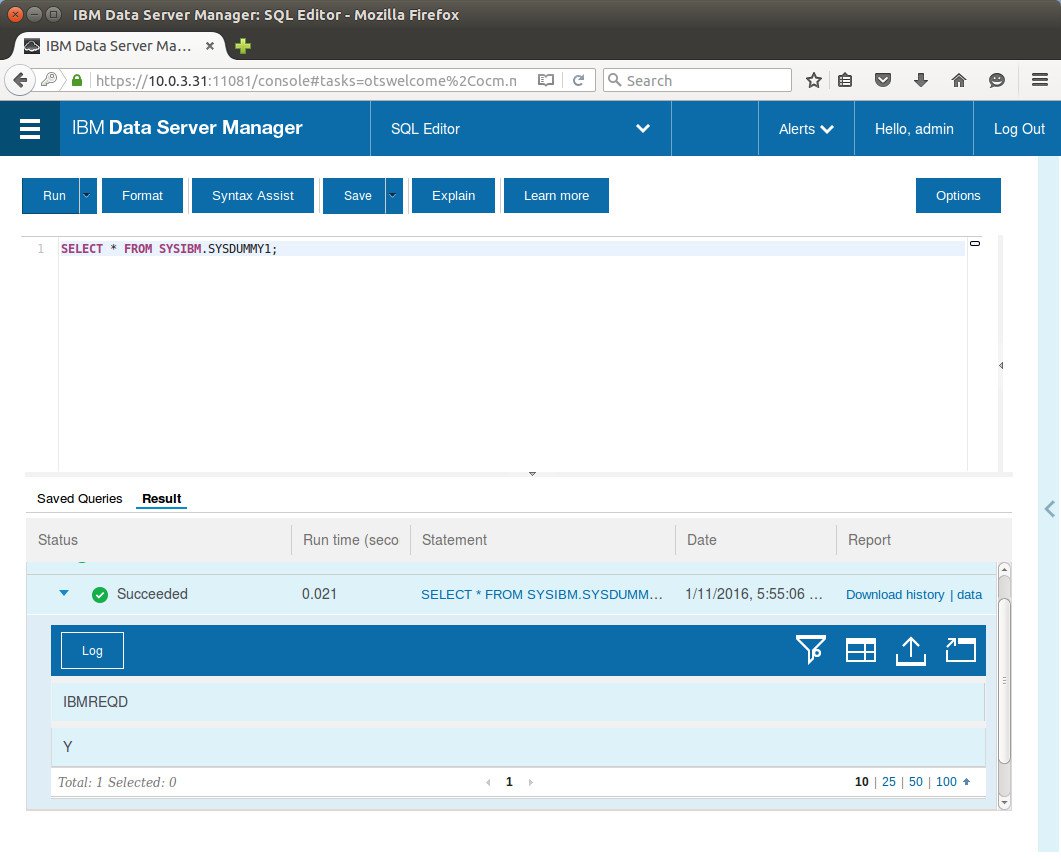Click the Run time column header
This screenshot has width=1061, height=860.
351,540
